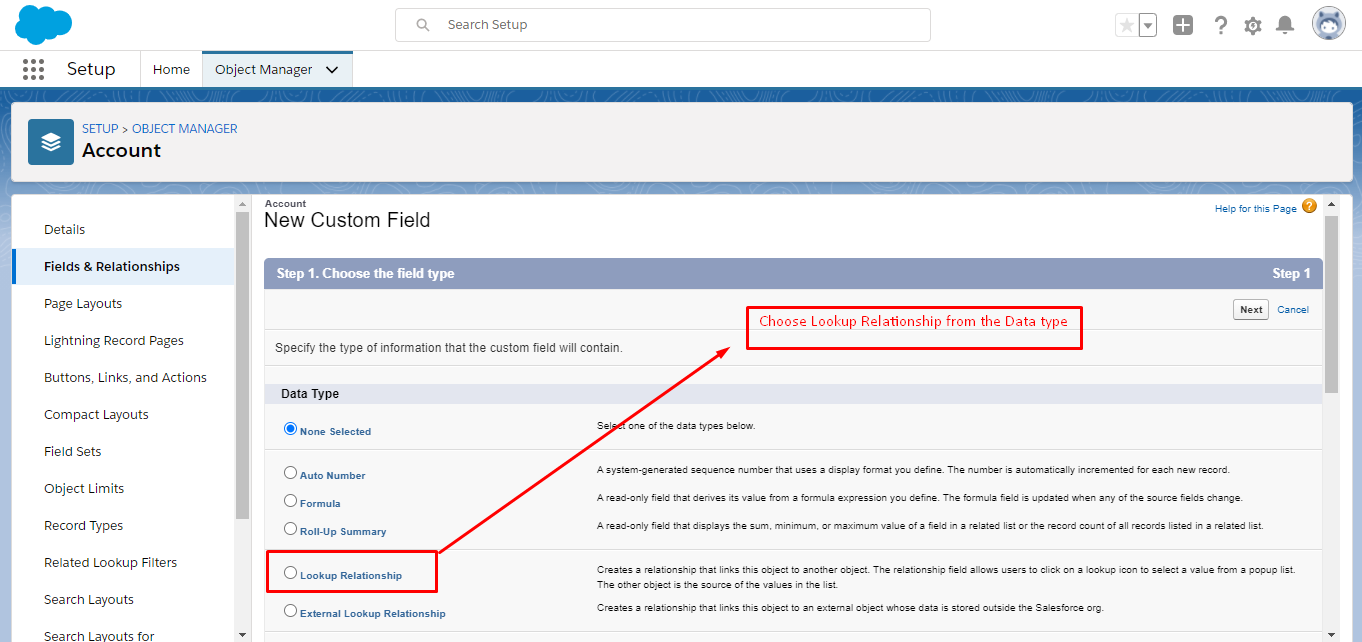Click the Cancel link

tap(1293, 310)
